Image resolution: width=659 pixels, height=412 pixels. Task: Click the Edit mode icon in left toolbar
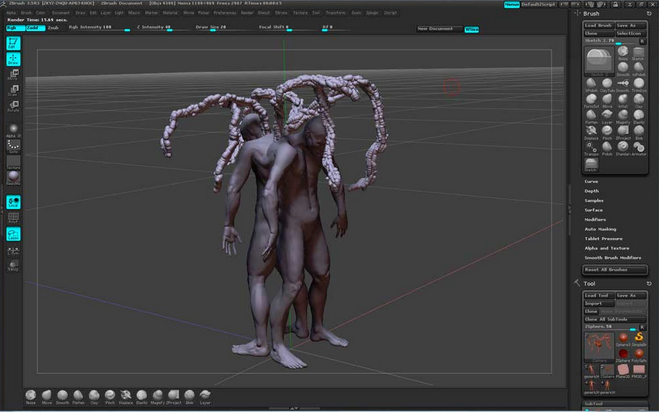point(14,44)
